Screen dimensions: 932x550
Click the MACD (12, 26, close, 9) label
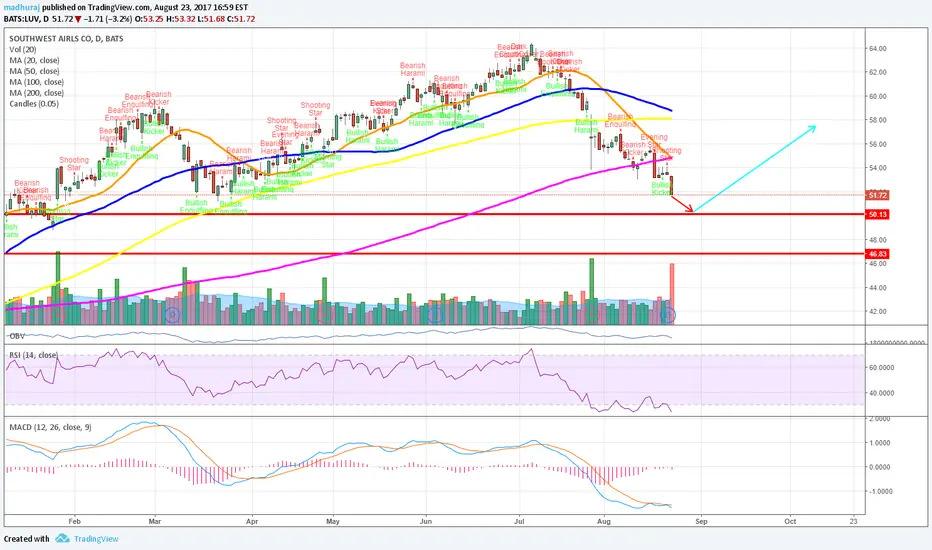51,427
